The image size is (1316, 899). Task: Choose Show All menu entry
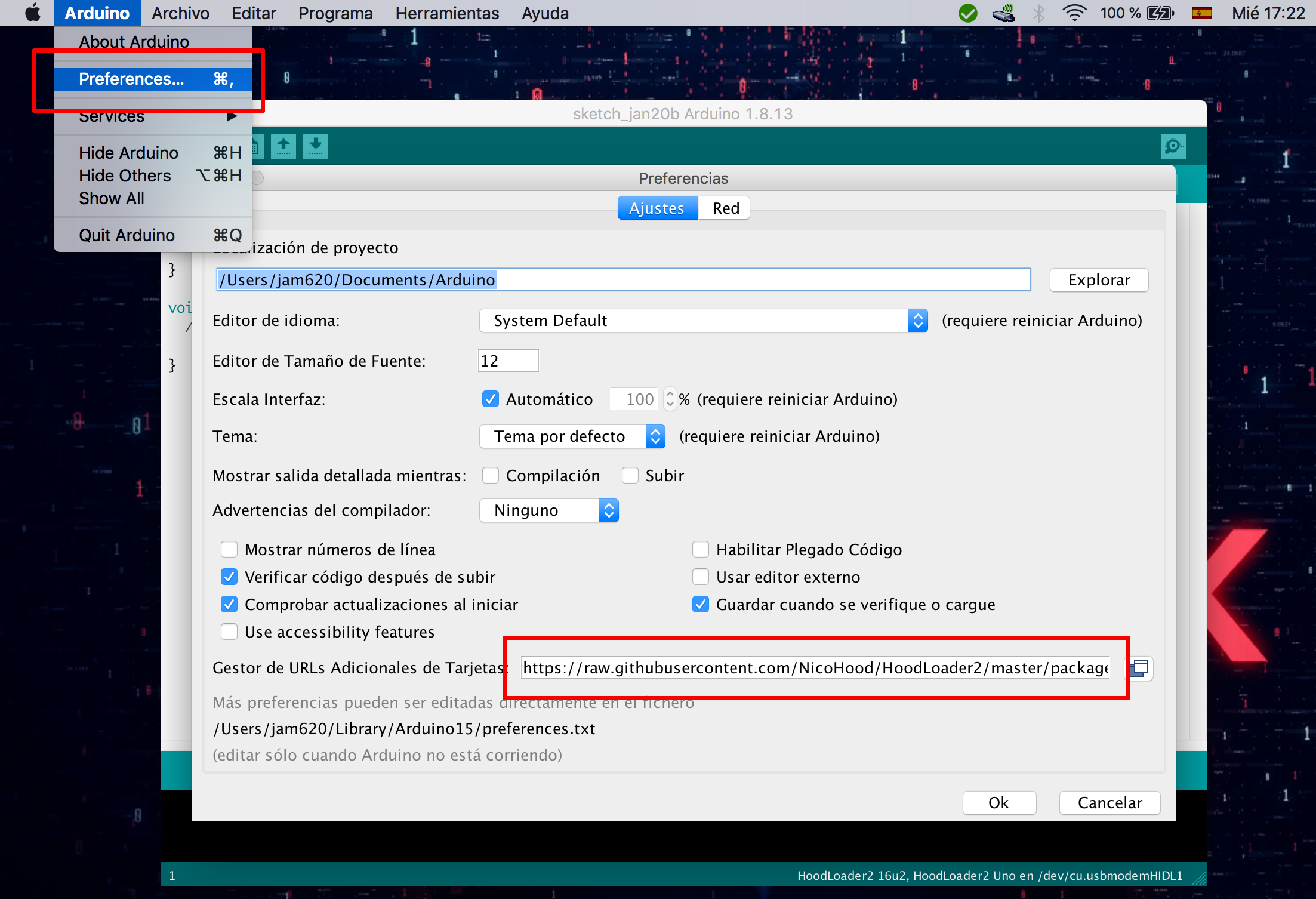[x=153, y=198]
